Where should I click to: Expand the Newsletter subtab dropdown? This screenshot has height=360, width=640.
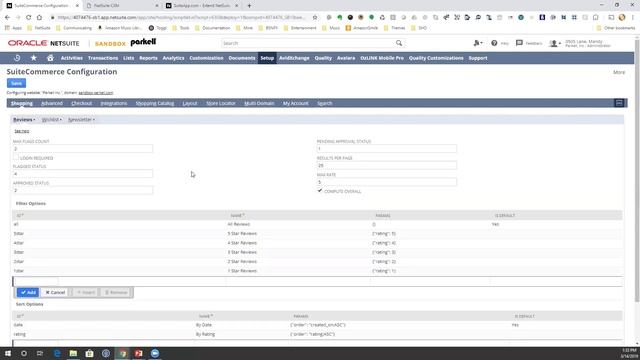(x=81, y=120)
